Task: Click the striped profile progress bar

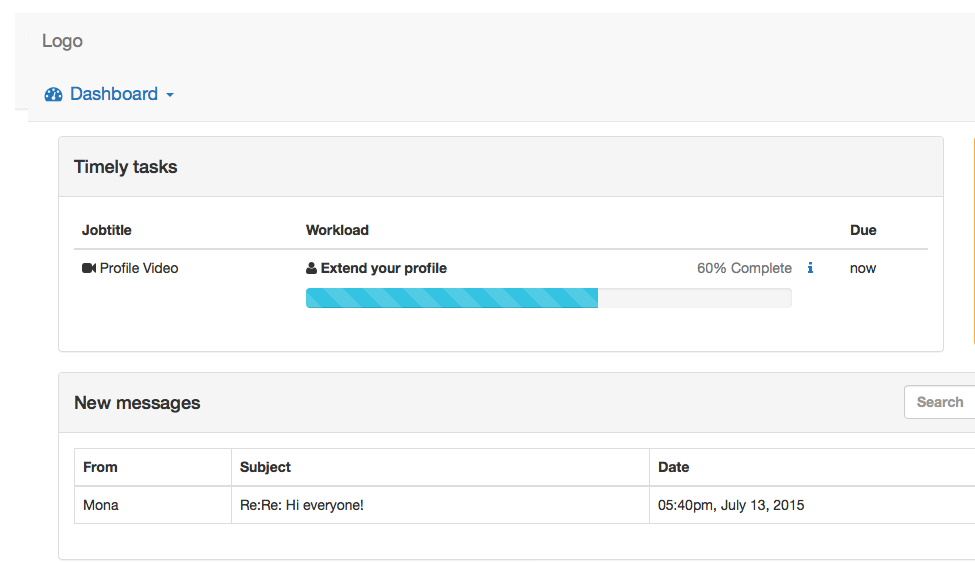Action: (548, 298)
